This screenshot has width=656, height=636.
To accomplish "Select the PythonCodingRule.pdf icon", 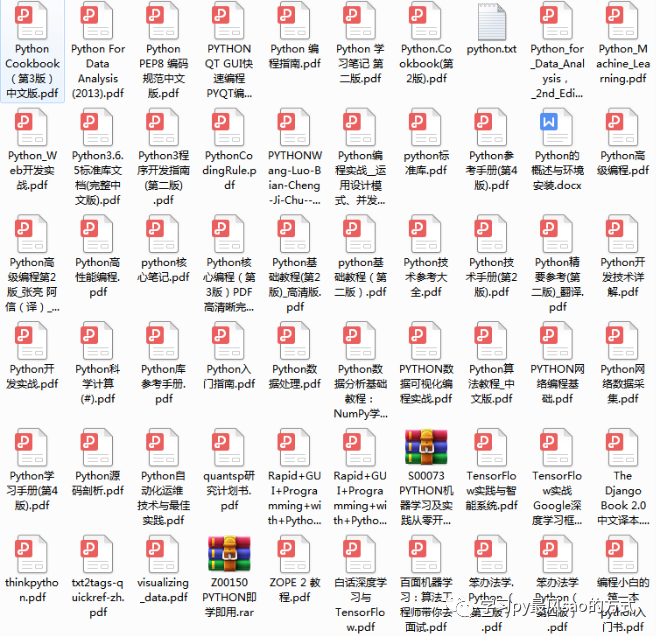I will [229, 127].
